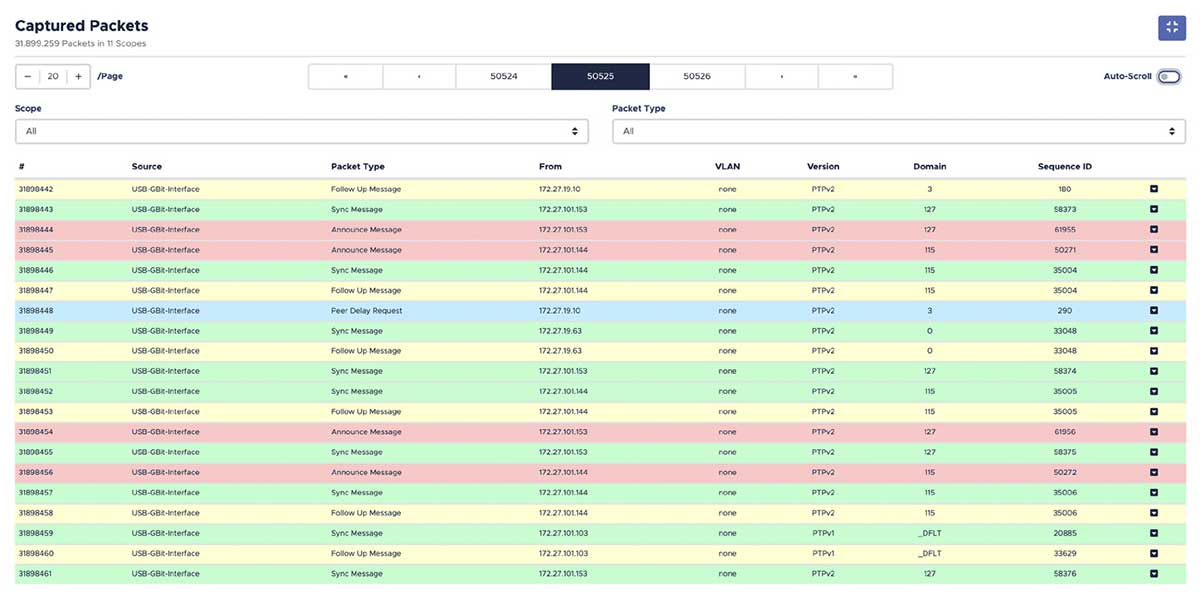Screen dimensions: 1200x610
Task: Switch to page 50524
Action: click(x=503, y=77)
